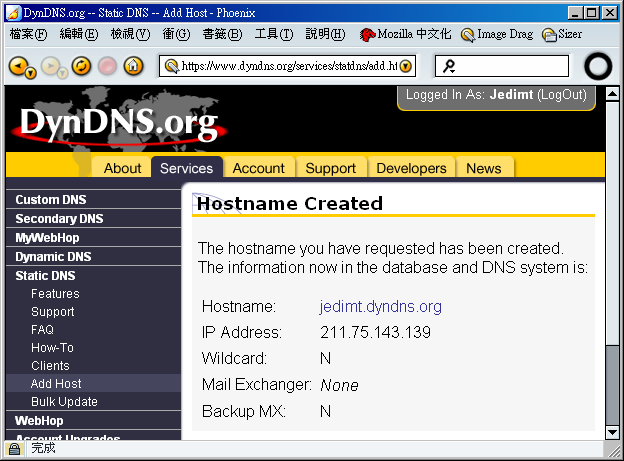
Task: Open Static DNS Features link
Action: pyautogui.click(x=55, y=294)
